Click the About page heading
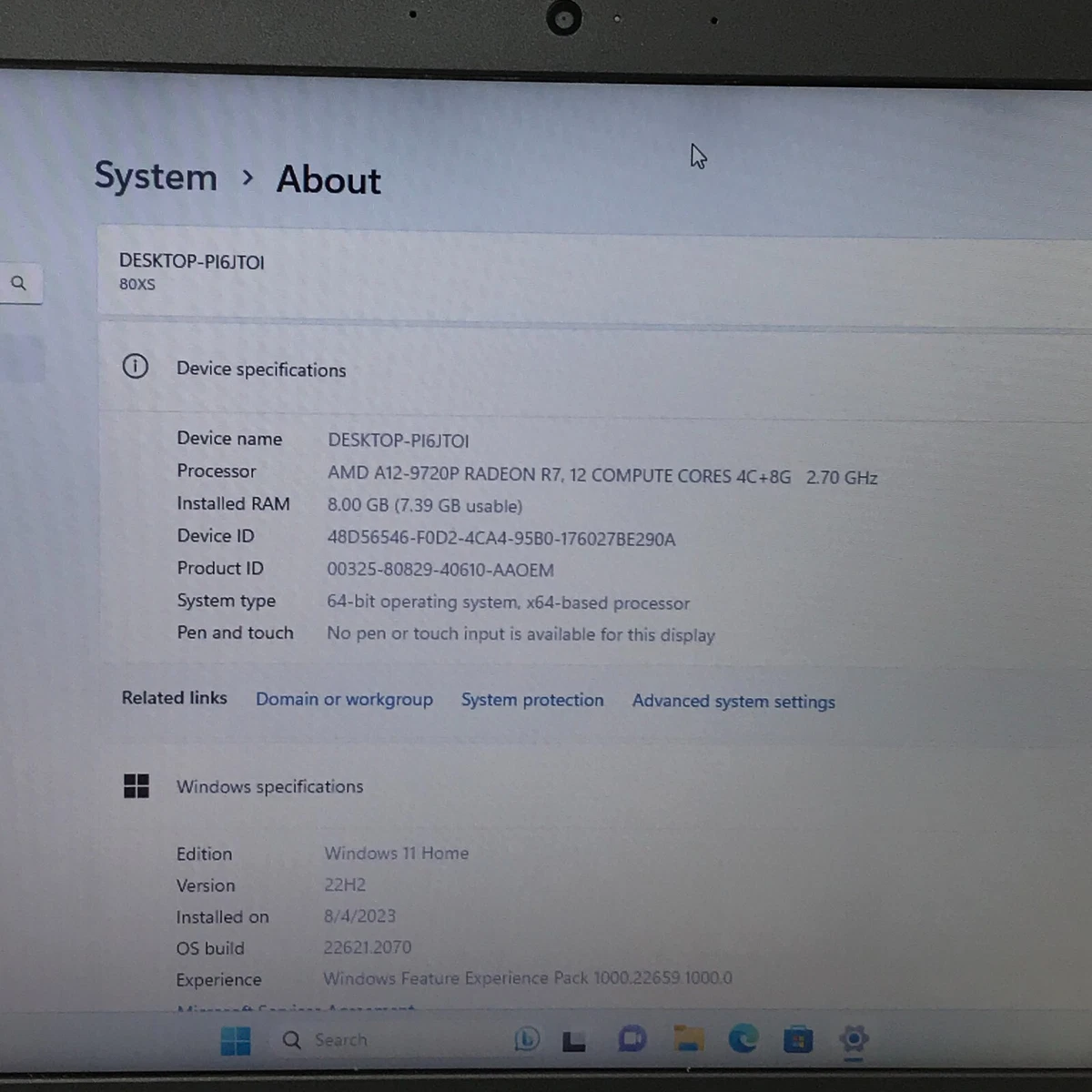 coord(329,179)
